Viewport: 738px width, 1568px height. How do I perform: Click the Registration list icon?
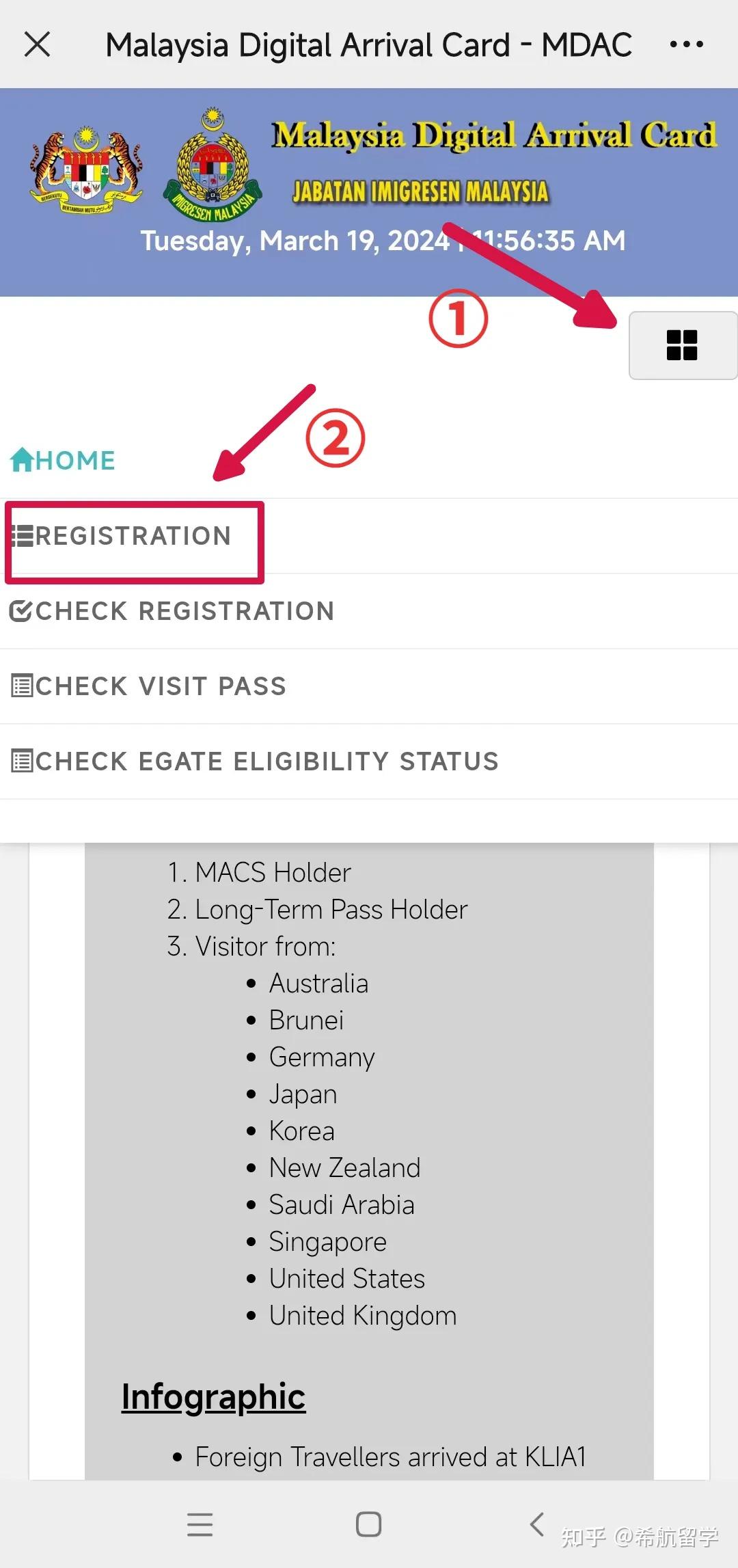pyautogui.click(x=22, y=537)
